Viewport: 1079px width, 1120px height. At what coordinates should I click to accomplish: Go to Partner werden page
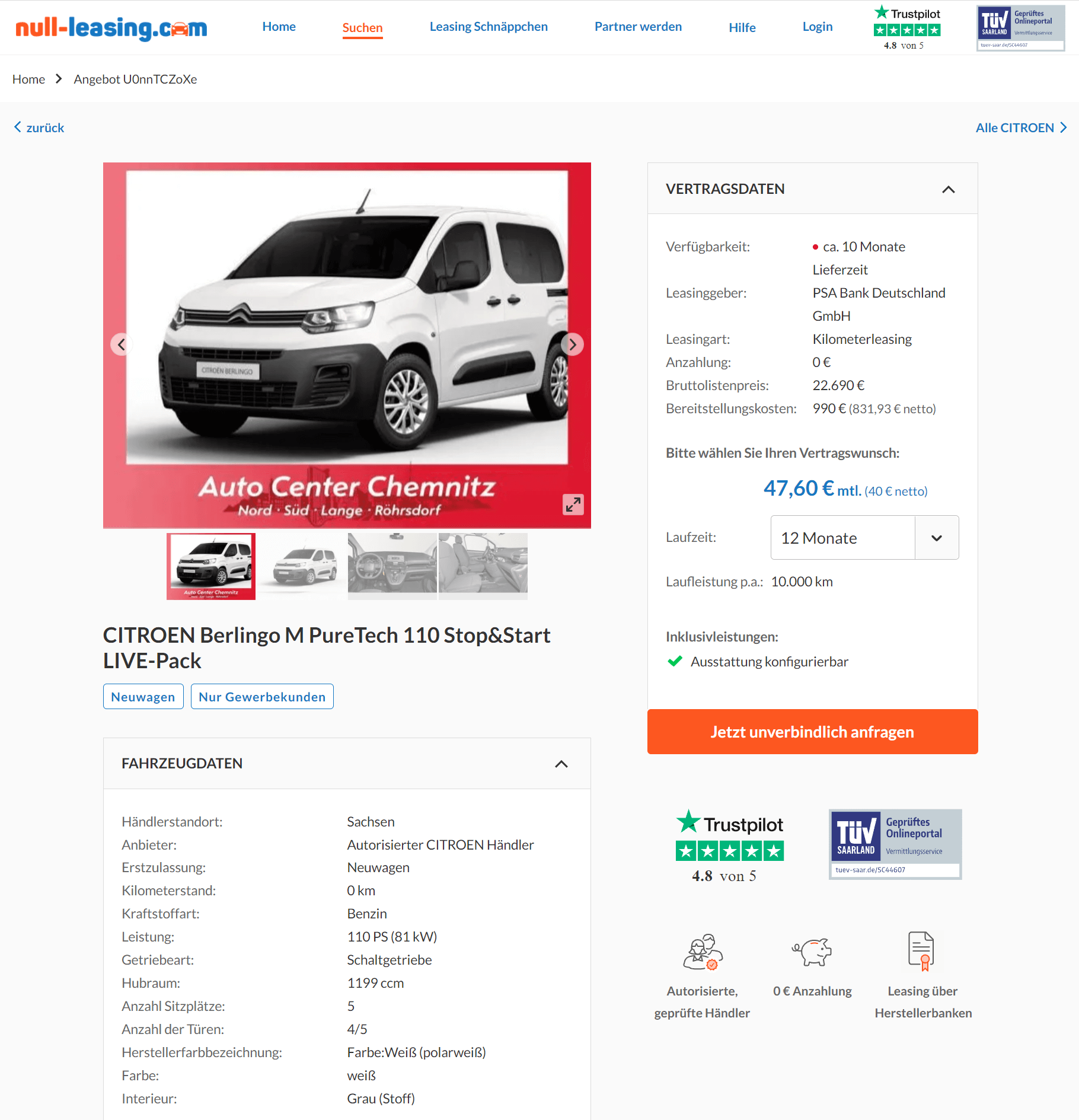pyautogui.click(x=638, y=27)
